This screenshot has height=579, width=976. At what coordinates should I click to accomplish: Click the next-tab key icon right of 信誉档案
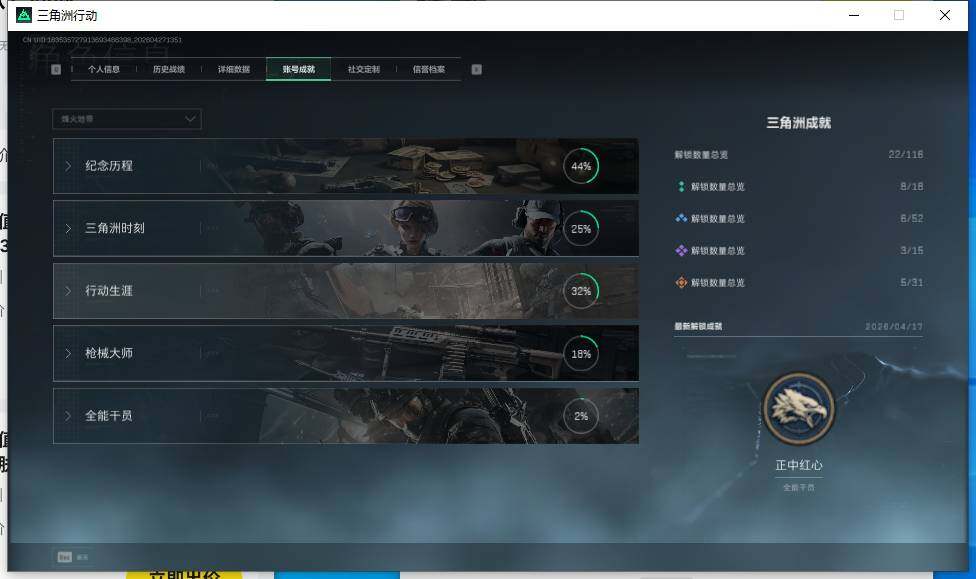[x=476, y=69]
